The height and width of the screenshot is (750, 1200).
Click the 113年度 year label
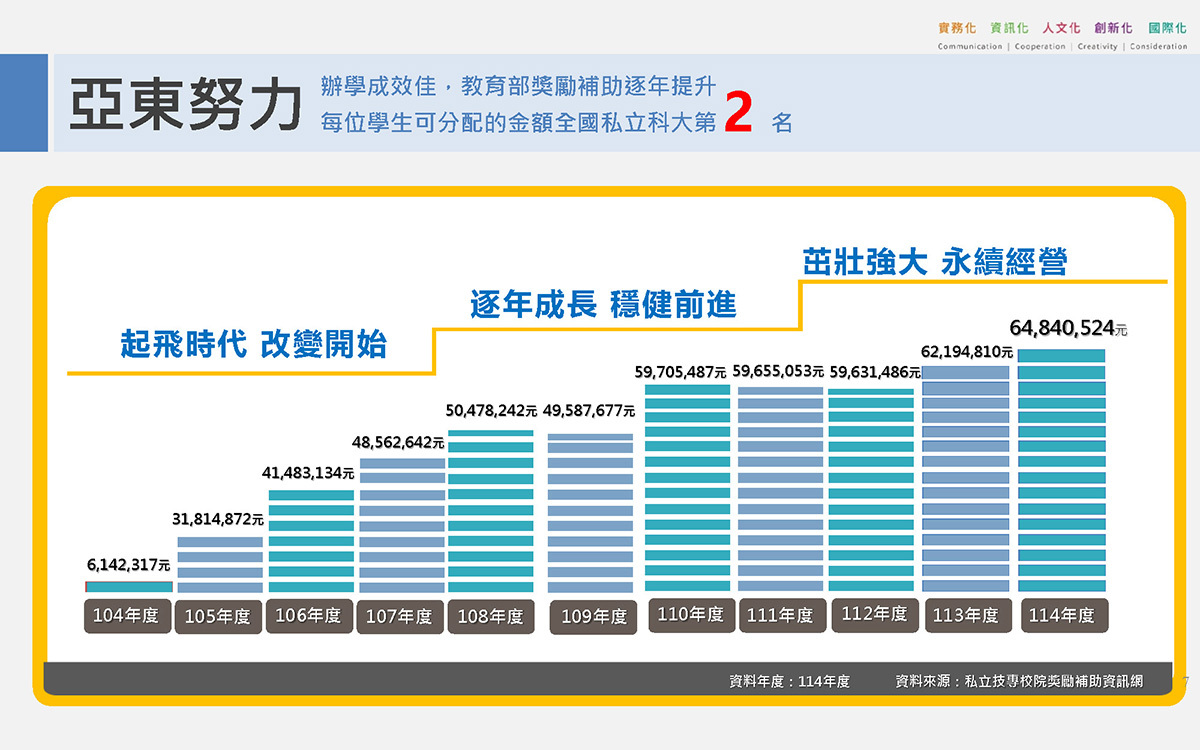(967, 615)
